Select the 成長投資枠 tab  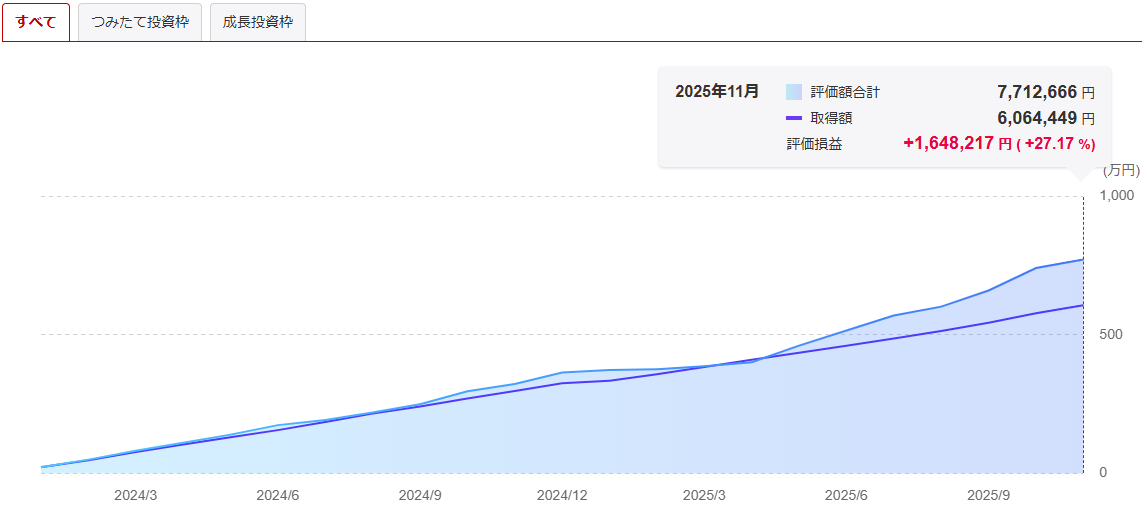258,22
